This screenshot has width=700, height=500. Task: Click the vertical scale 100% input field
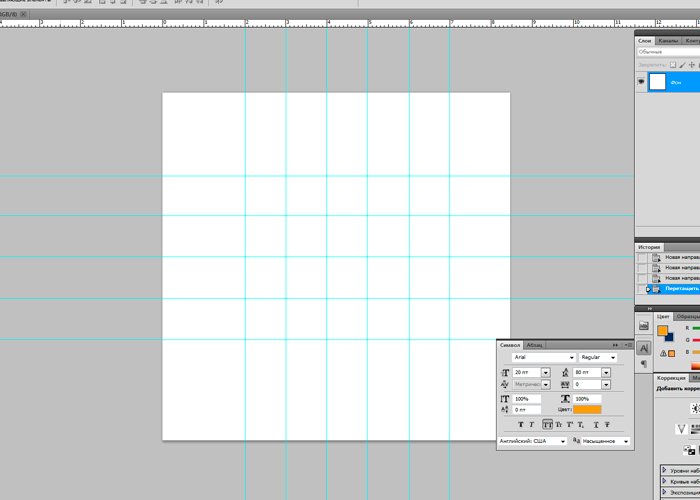click(x=527, y=398)
